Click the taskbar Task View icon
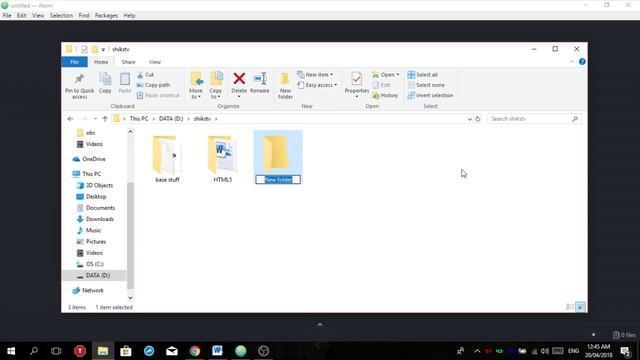The width and height of the screenshot is (640, 360). pyautogui.click(x=56, y=351)
